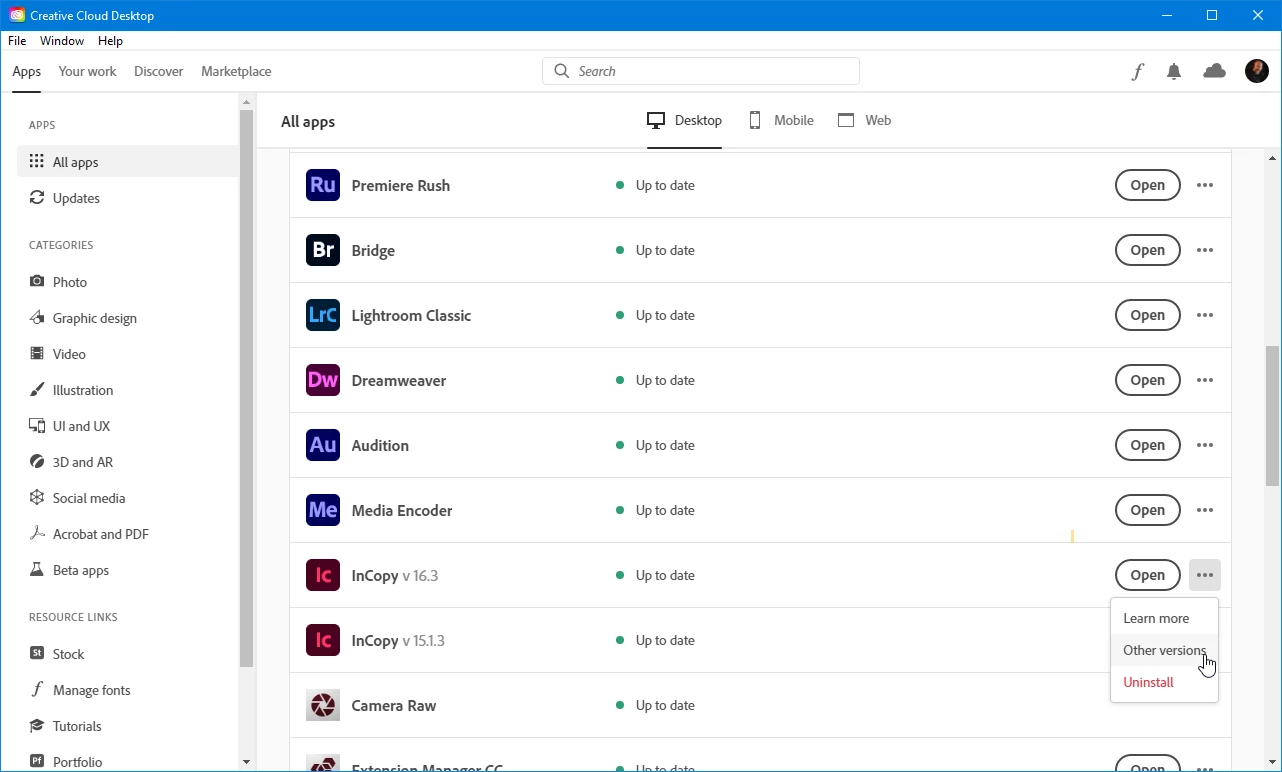
Task: Switch to the Your work tab
Action: point(87,71)
